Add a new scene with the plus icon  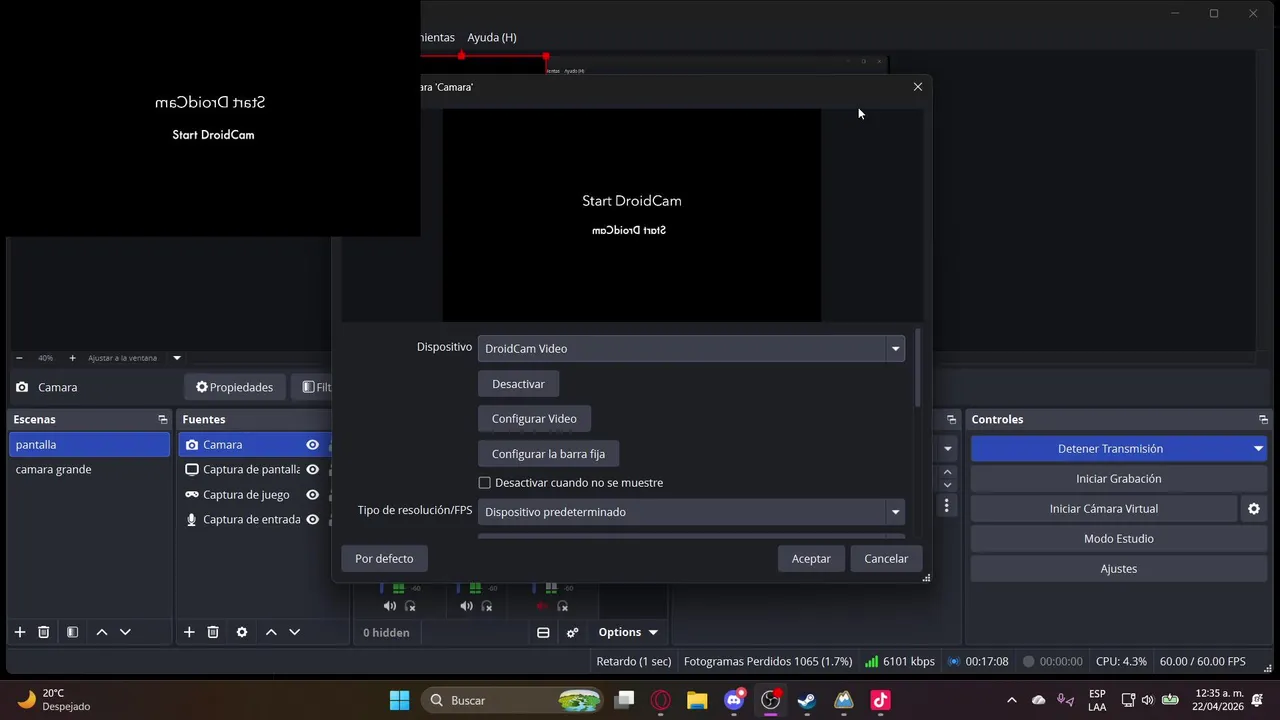[x=19, y=632]
